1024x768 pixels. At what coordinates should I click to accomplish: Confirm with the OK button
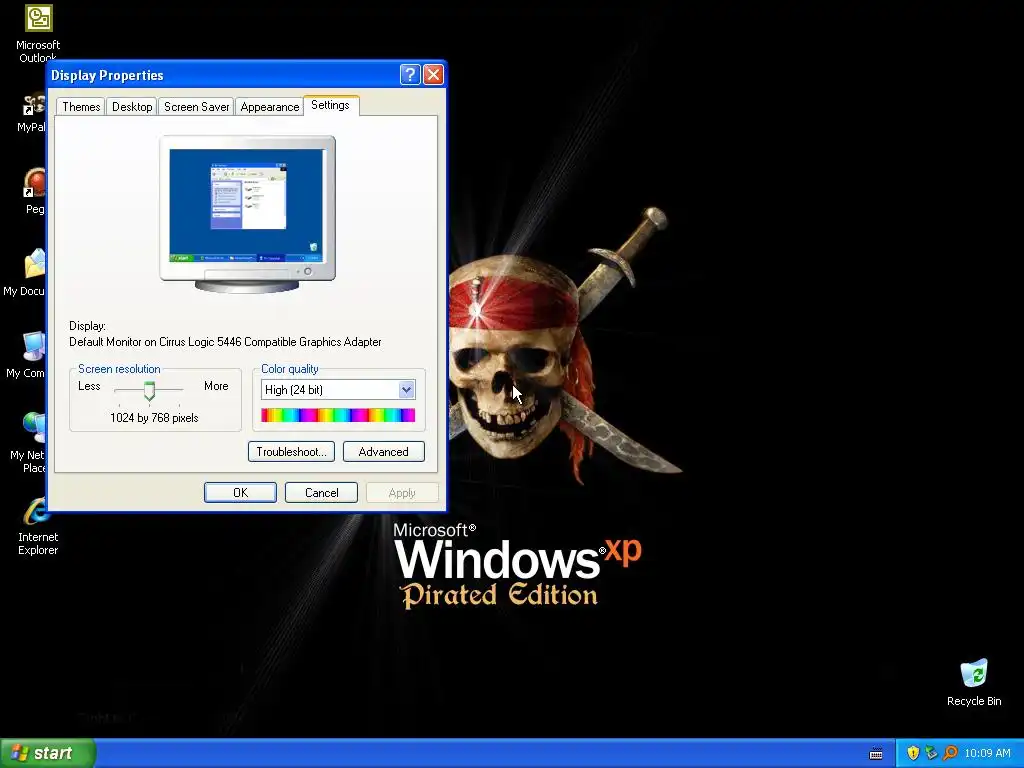point(240,492)
